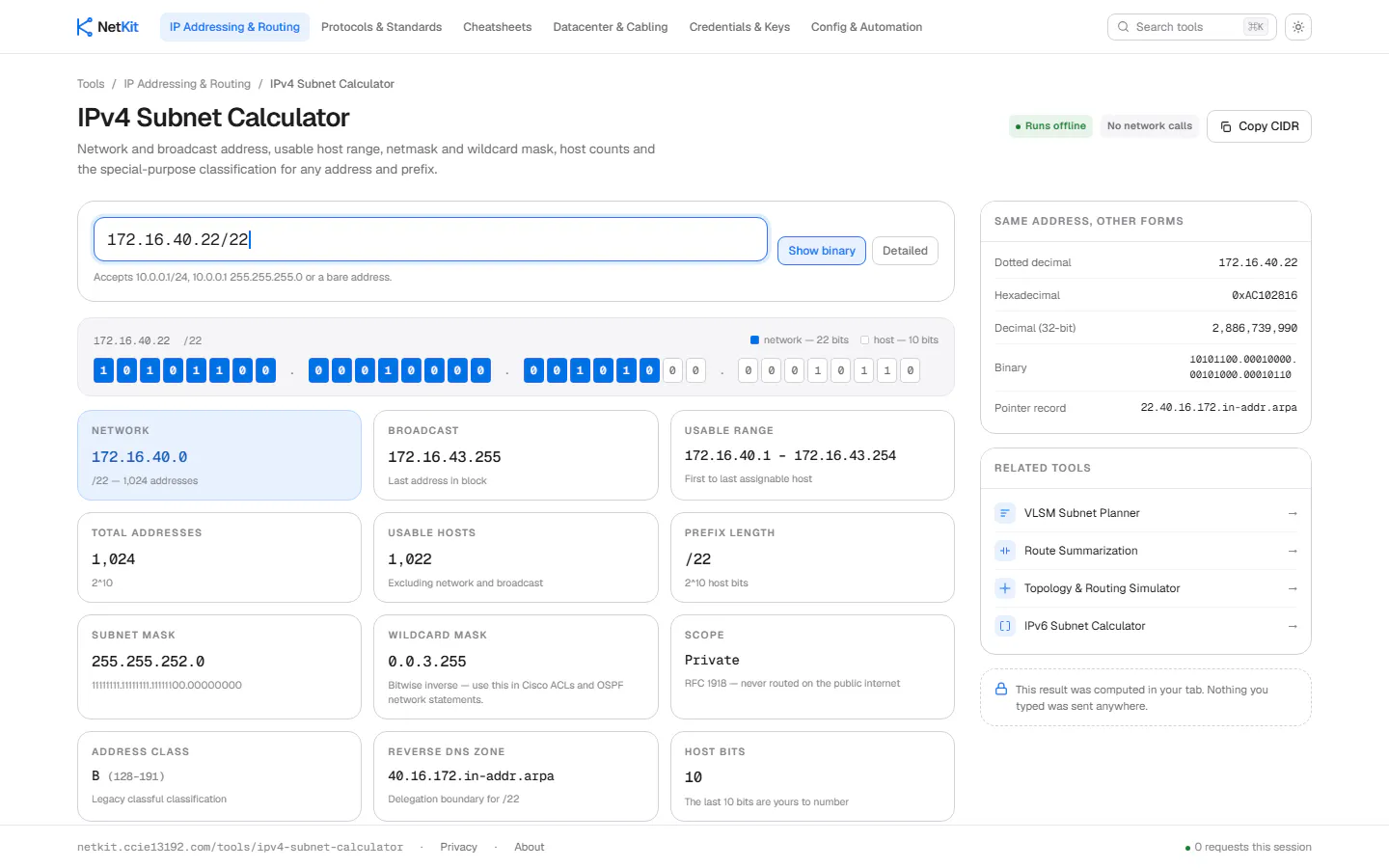Select the subnet mask 255.255.252.0
1389x868 pixels.
tap(149, 662)
